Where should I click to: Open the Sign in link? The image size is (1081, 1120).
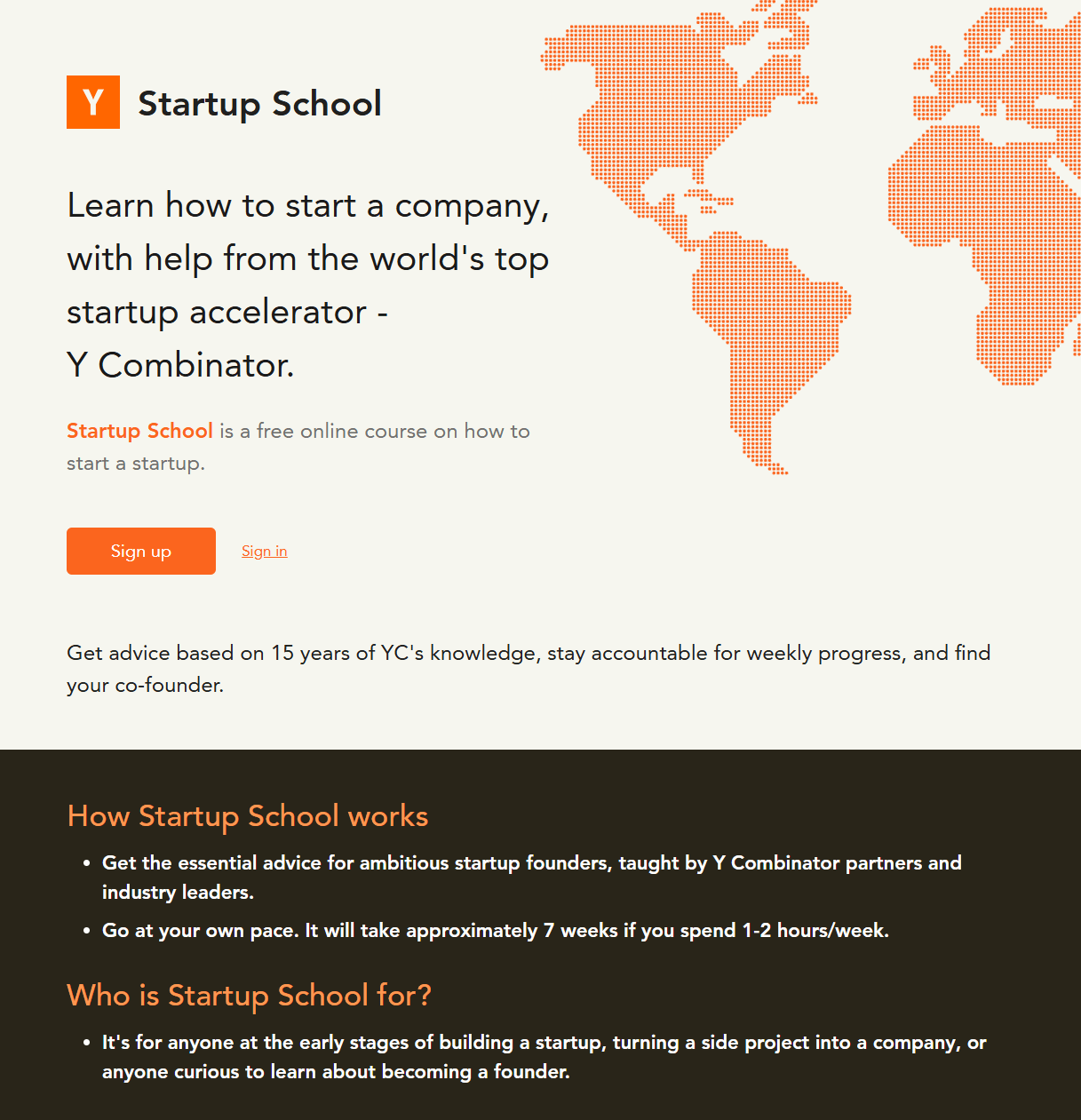tap(264, 552)
